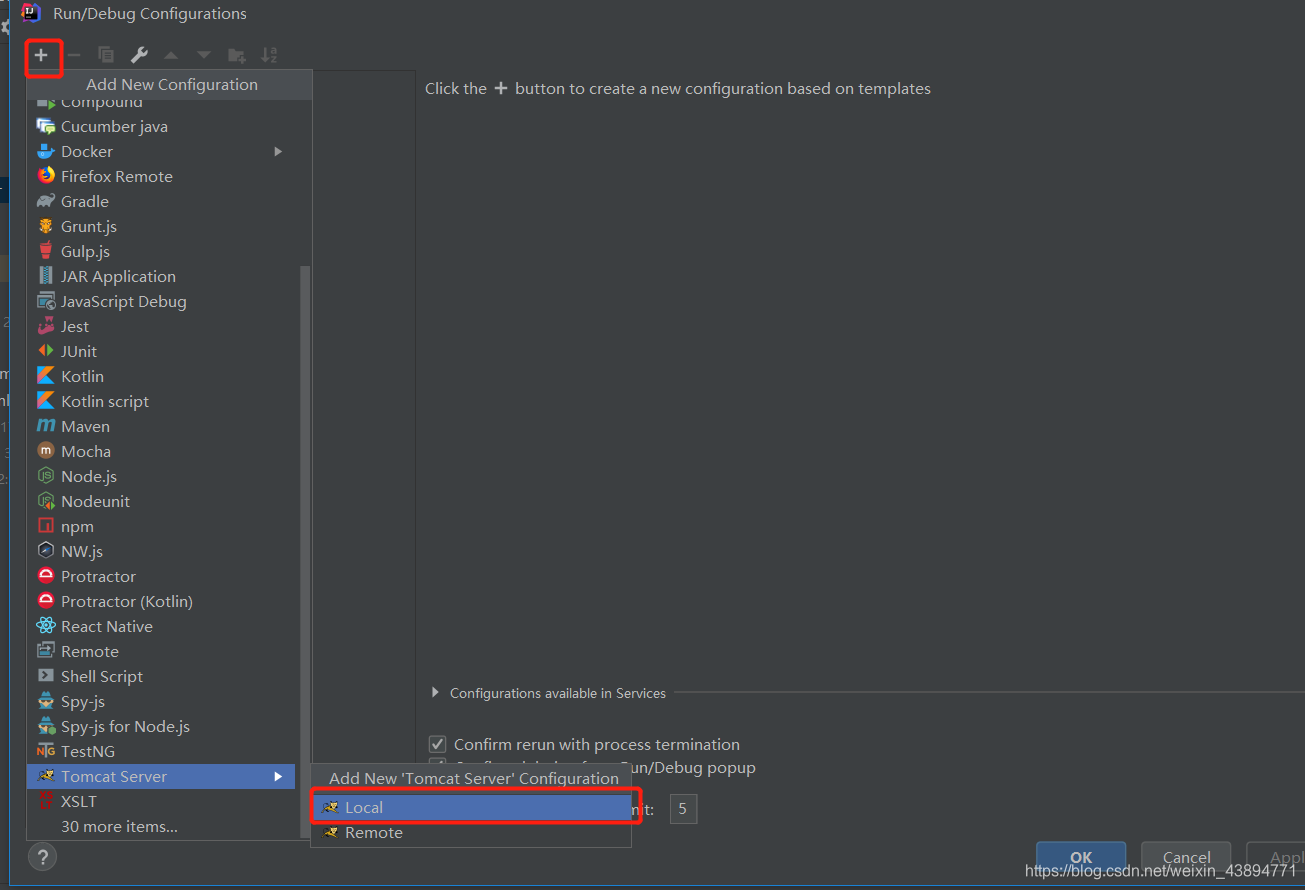Screen dimensions: 1305x890
Task: Expand Tomcat Server submenu arrow
Action: pyautogui.click(x=278, y=776)
